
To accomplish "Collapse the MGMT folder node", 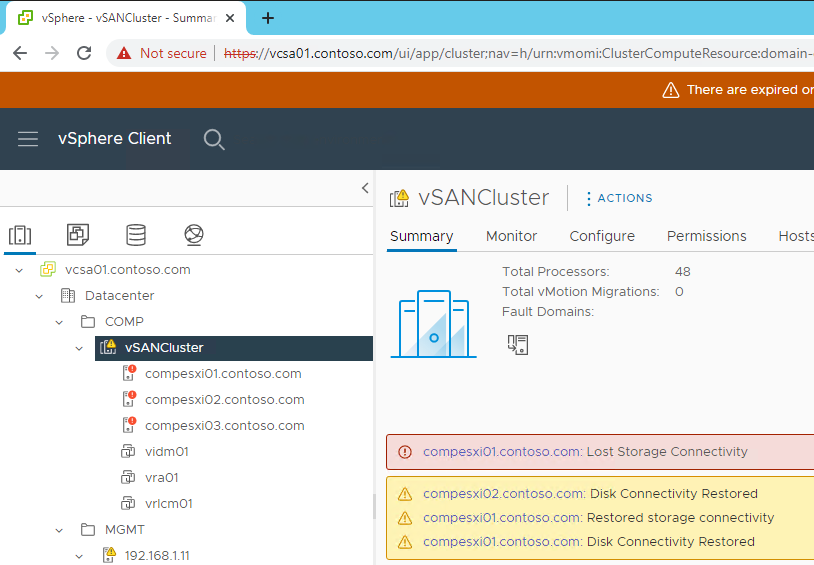I will [x=59, y=530].
